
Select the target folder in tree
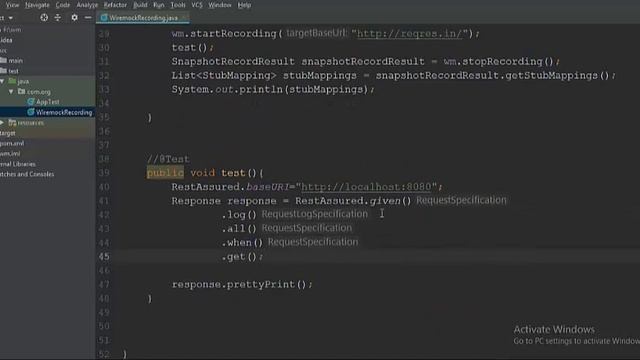click(8, 133)
